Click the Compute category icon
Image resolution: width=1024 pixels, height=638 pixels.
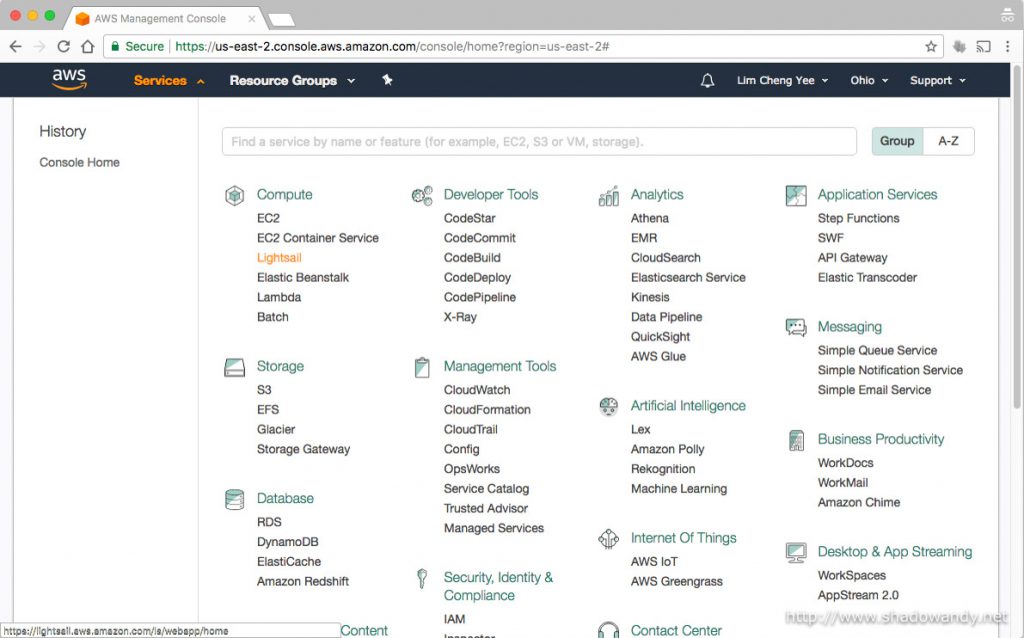pyautogui.click(x=234, y=195)
